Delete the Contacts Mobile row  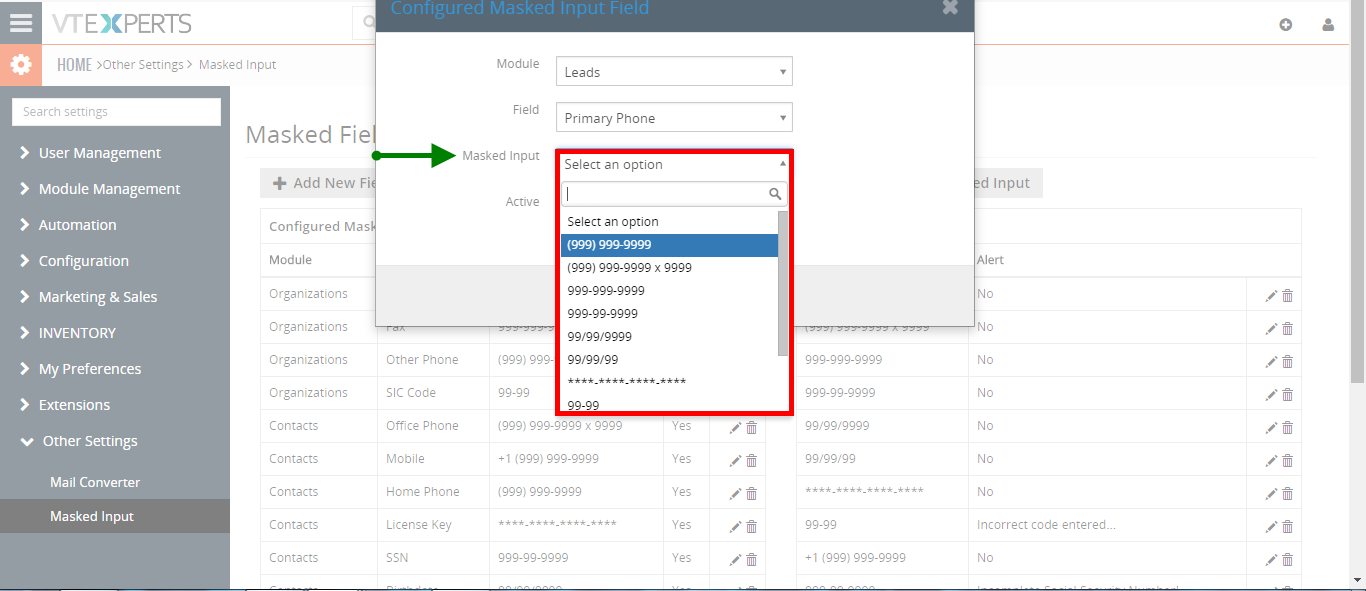coord(752,460)
